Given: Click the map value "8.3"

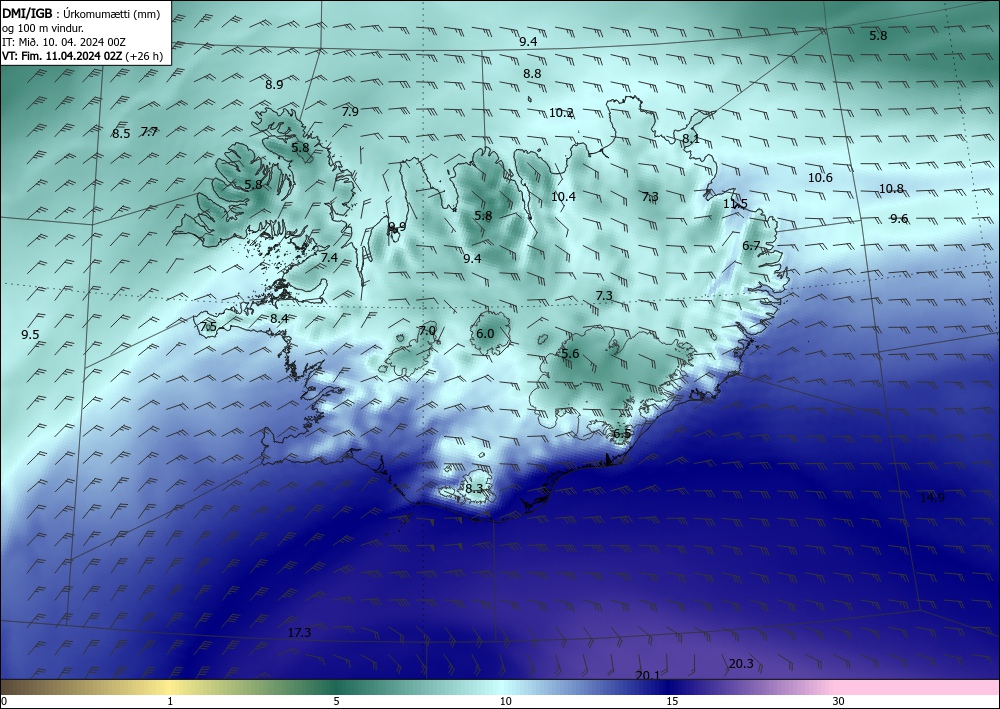Looking at the screenshot, I should [474, 488].
